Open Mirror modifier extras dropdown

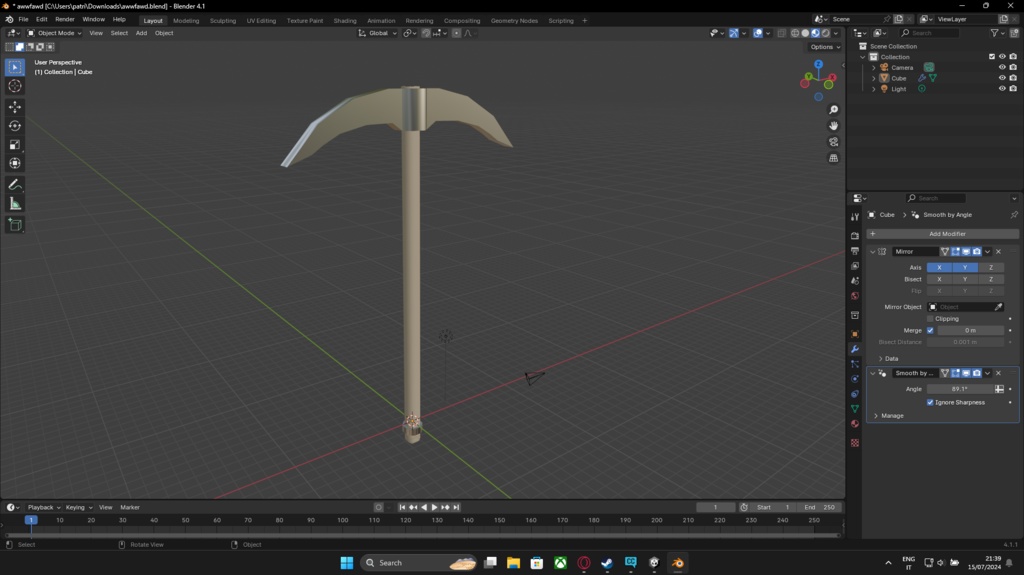click(987, 252)
